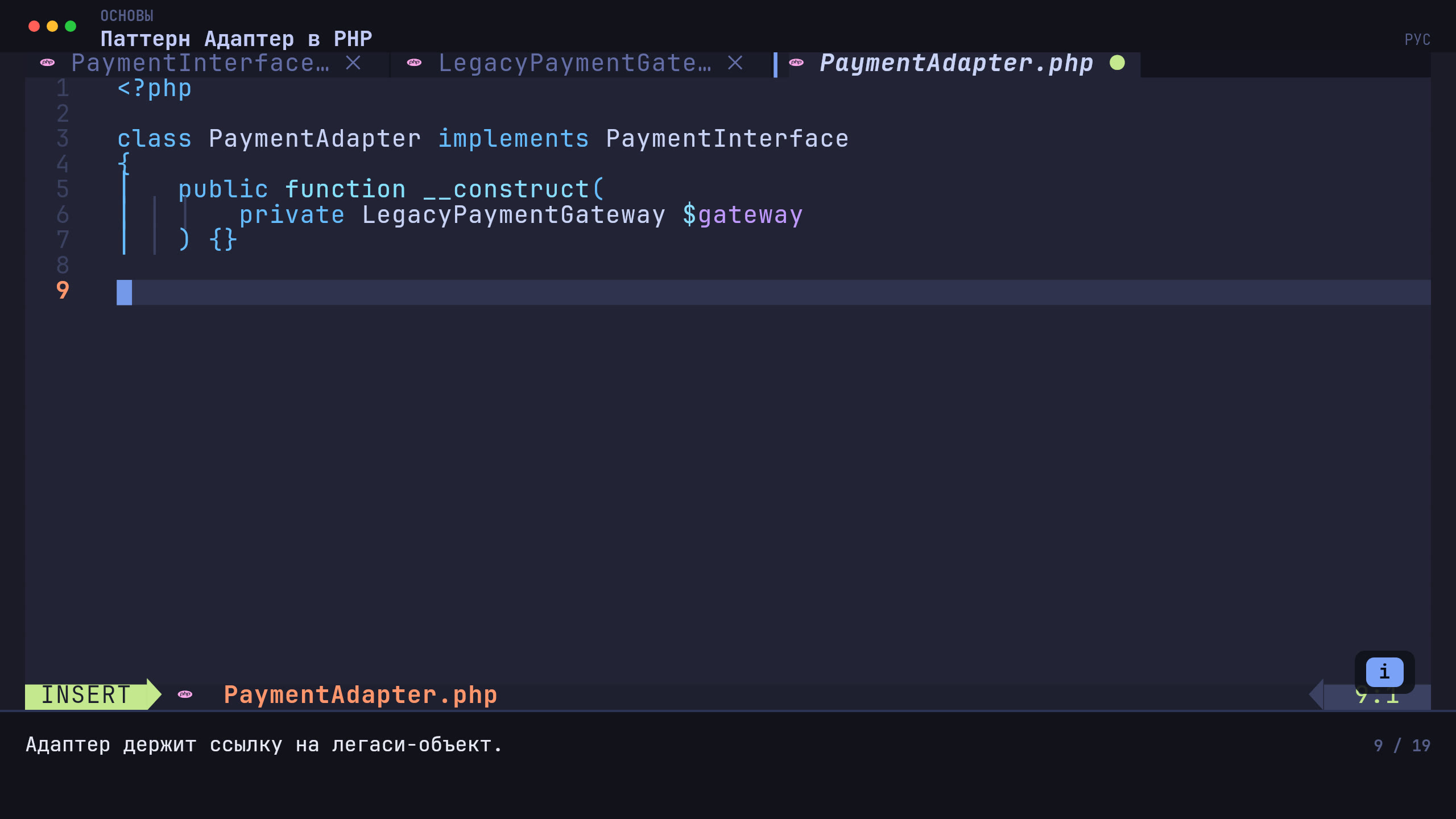
Task: Click the yellow minimize window button
Action: 52,26
